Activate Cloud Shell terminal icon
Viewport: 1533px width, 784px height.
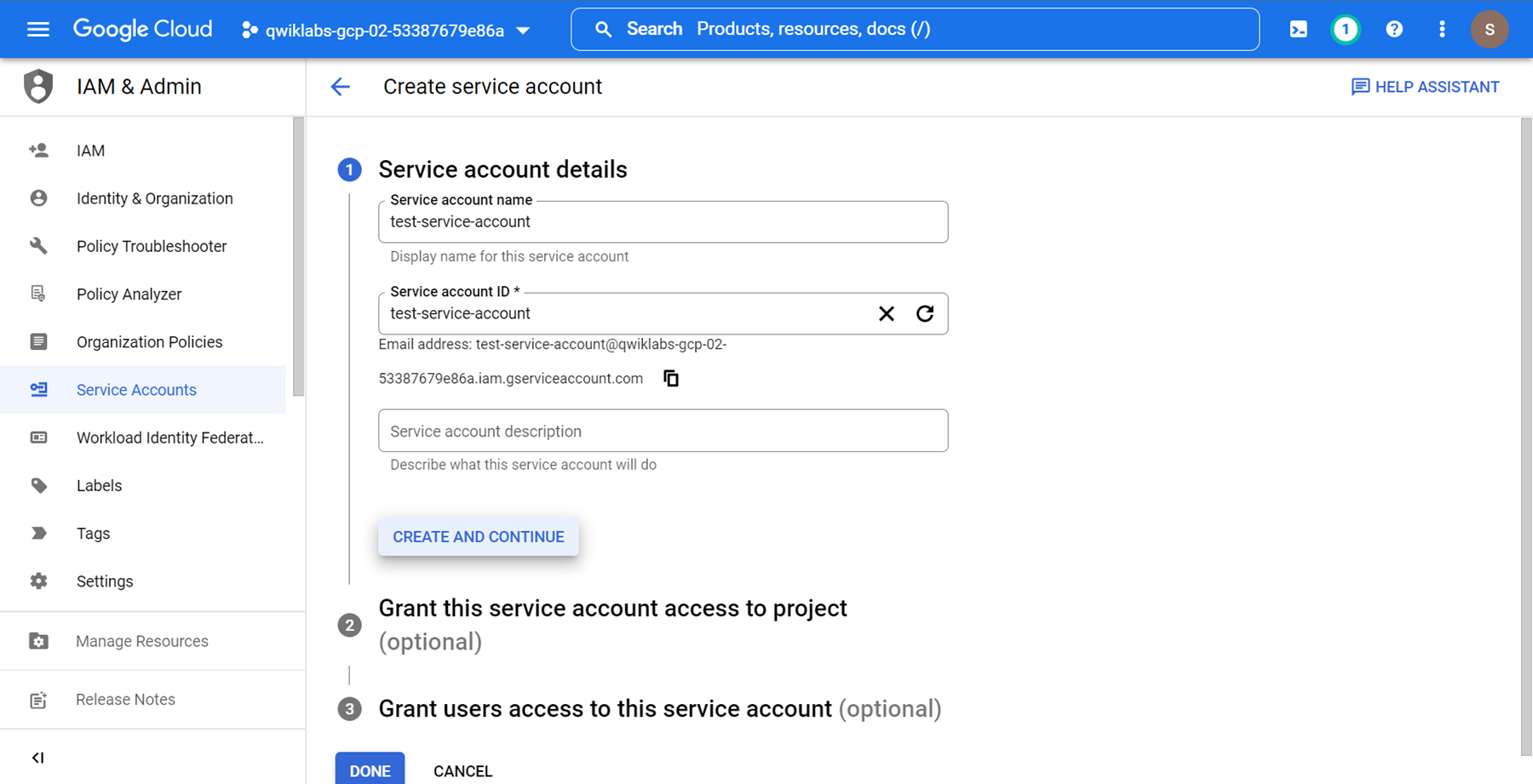(x=1298, y=30)
